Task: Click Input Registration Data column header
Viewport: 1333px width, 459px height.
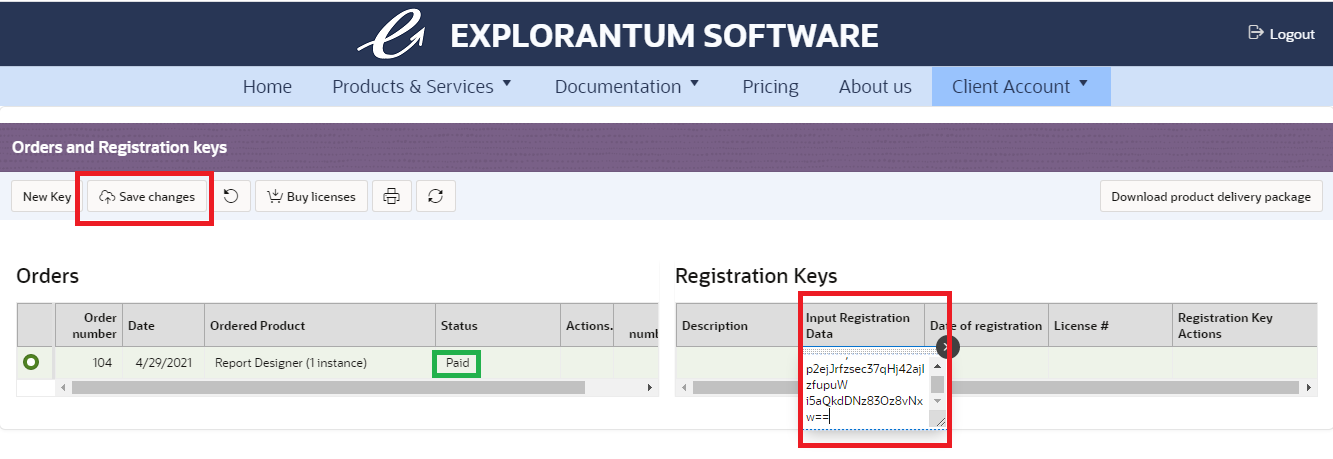Action: (863, 325)
